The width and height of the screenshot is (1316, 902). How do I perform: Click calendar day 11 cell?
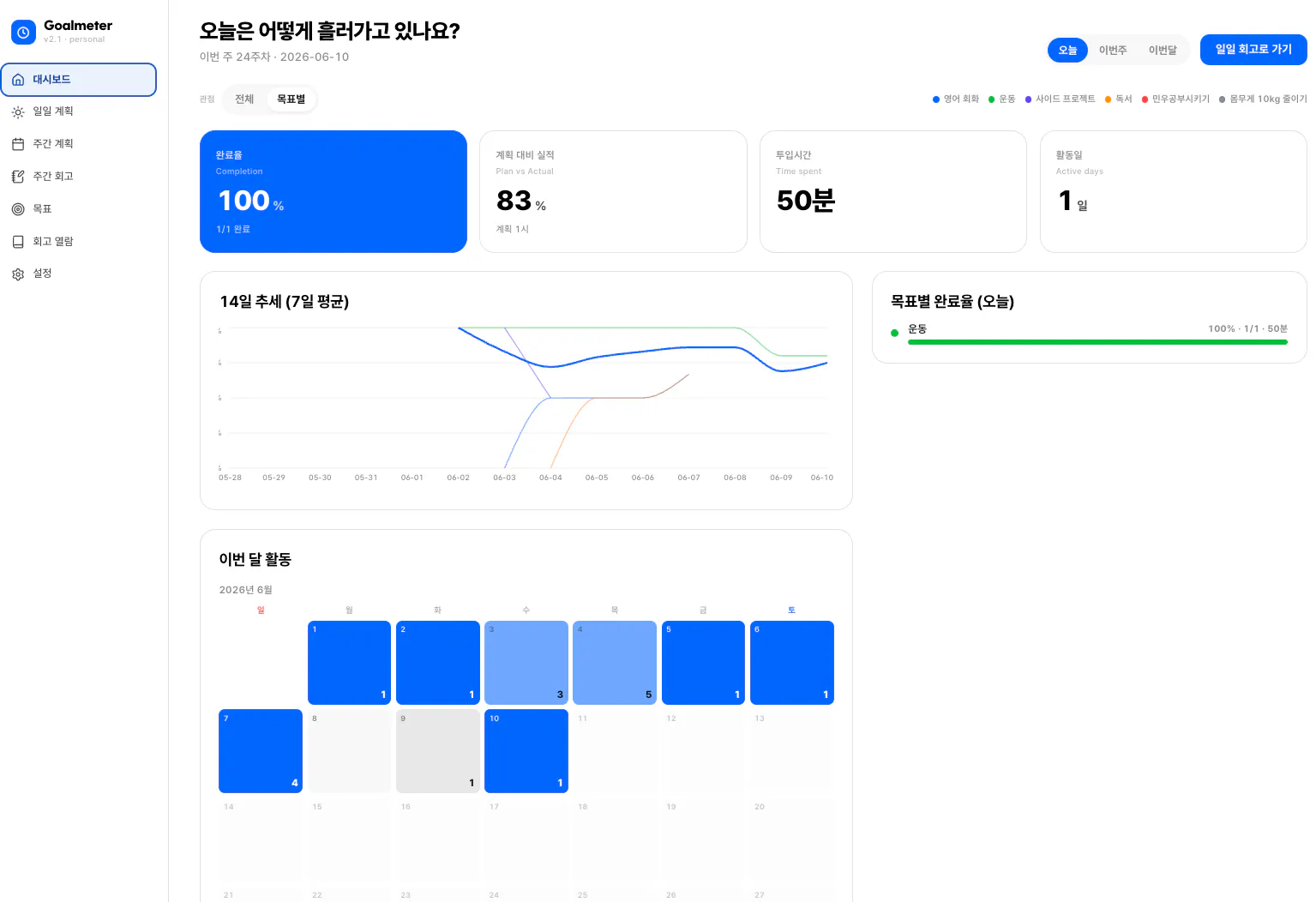[x=615, y=751]
